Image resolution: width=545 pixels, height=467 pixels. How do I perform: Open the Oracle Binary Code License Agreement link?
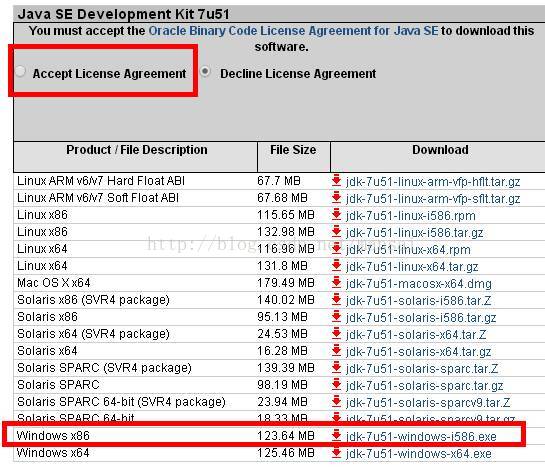(293, 31)
